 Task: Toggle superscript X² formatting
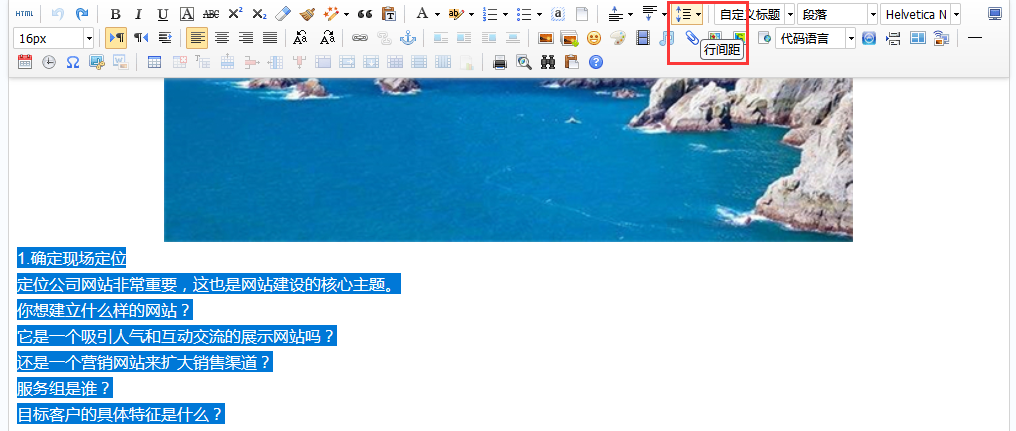[x=235, y=14]
